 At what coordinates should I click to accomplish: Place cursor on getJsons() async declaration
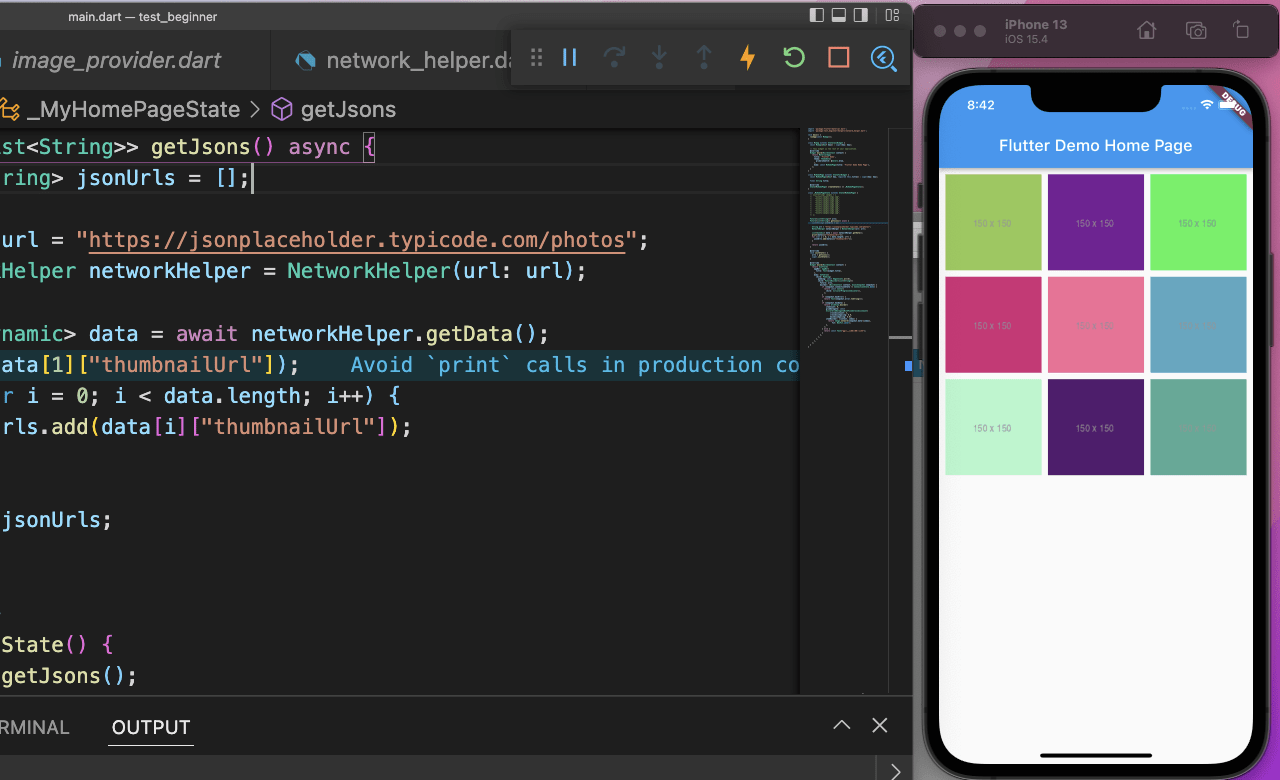pos(187,147)
